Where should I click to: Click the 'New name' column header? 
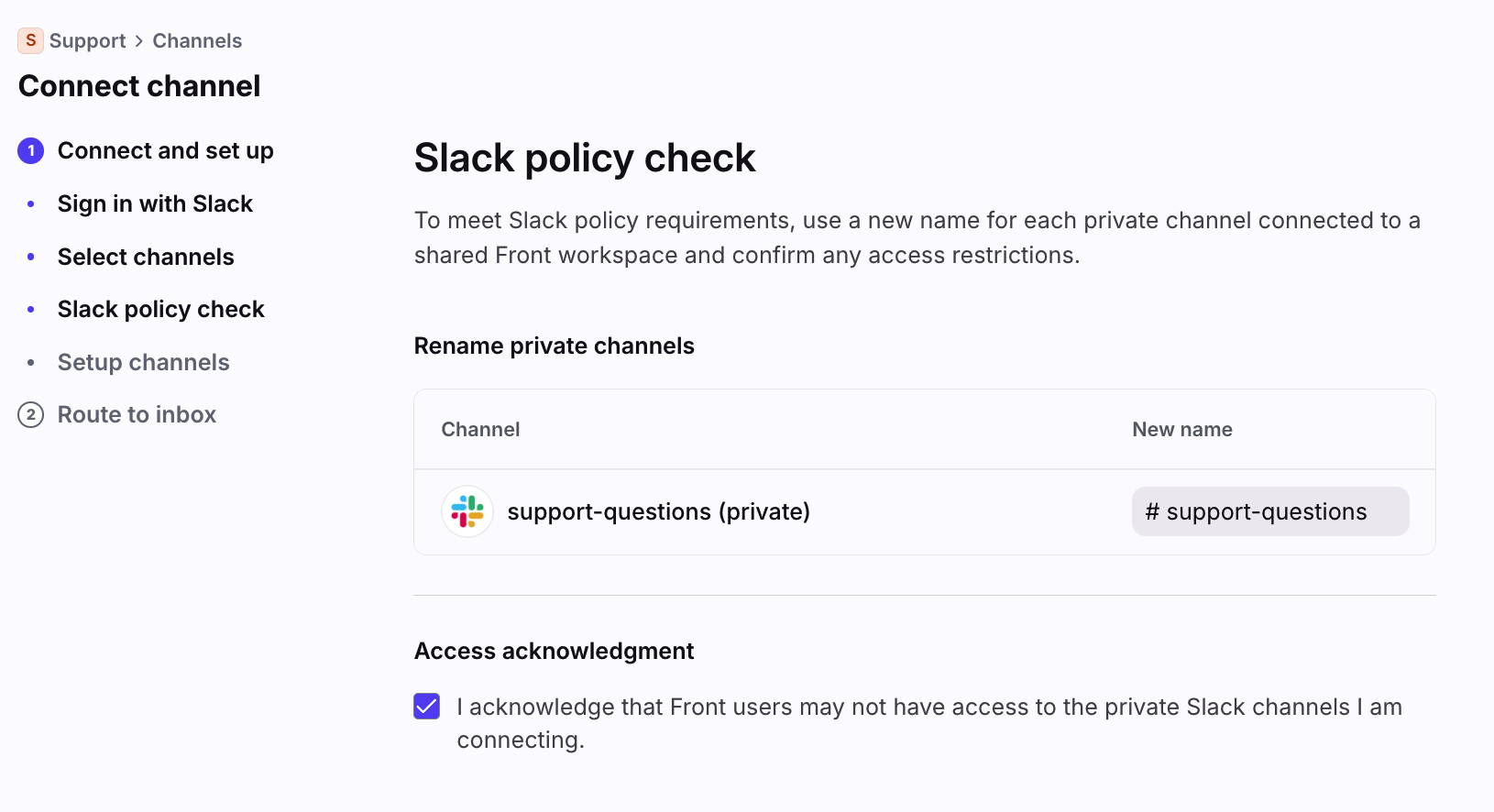coord(1181,430)
